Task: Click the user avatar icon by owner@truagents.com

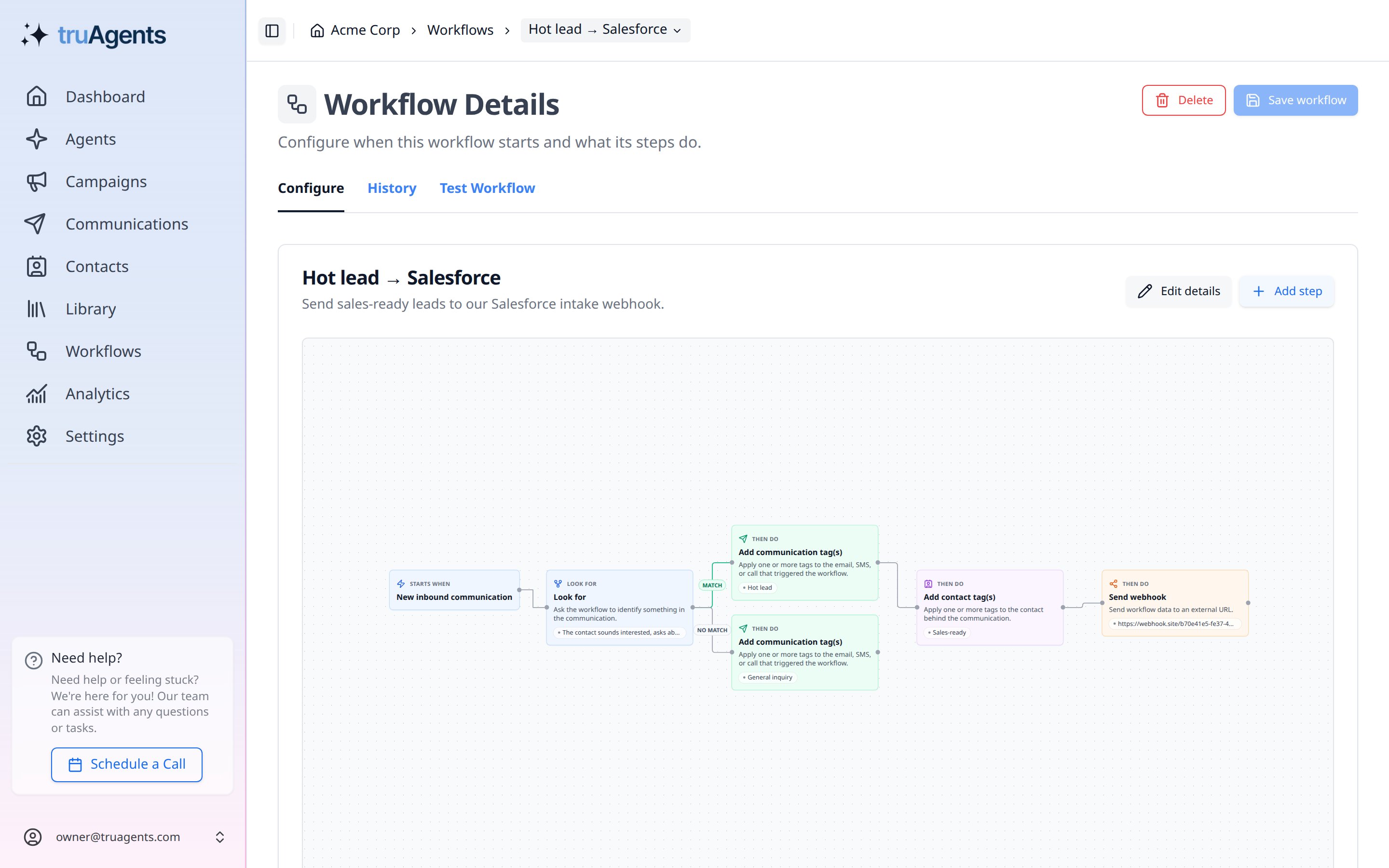Action: coord(33,837)
